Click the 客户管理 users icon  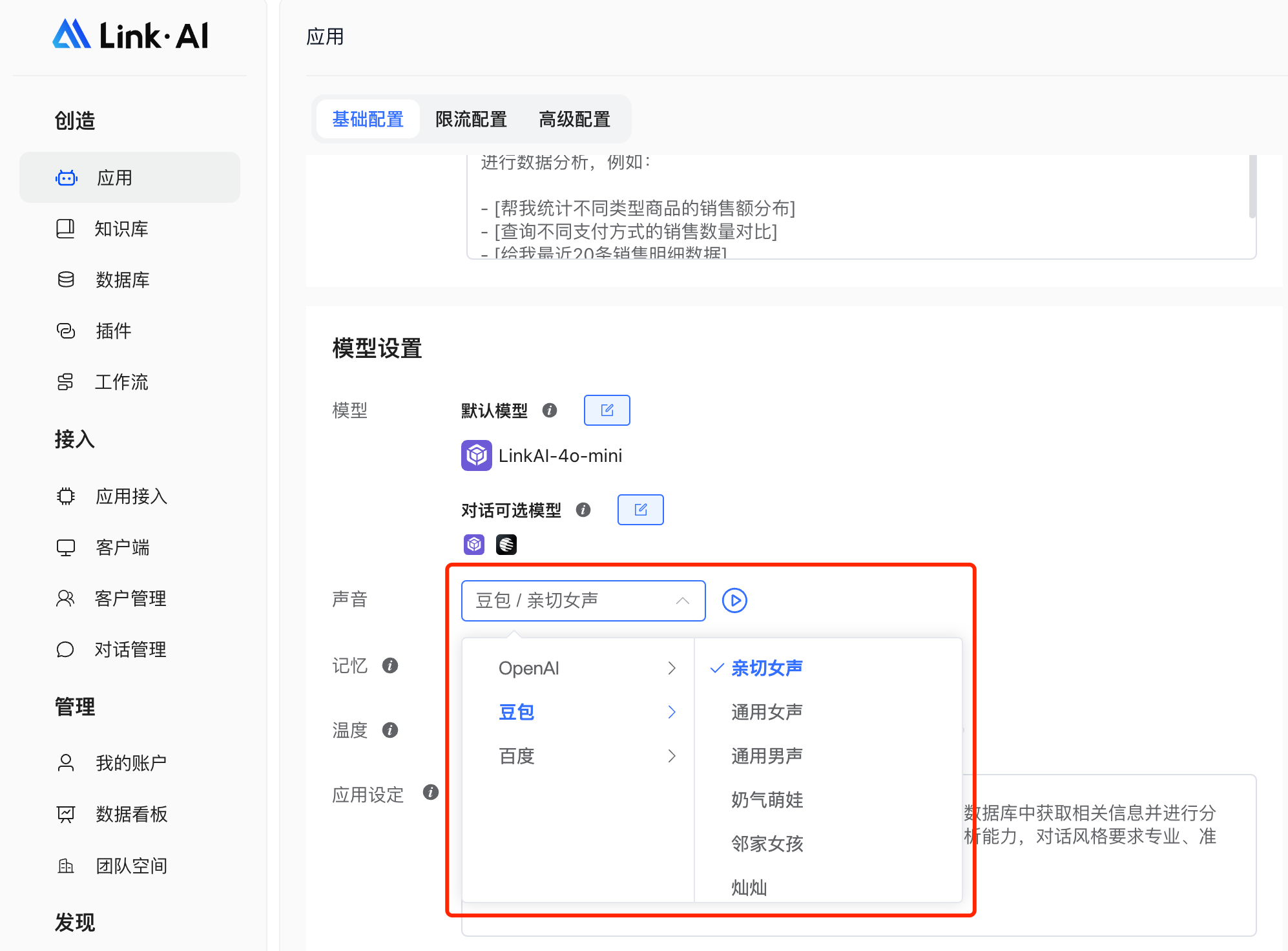point(65,598)
